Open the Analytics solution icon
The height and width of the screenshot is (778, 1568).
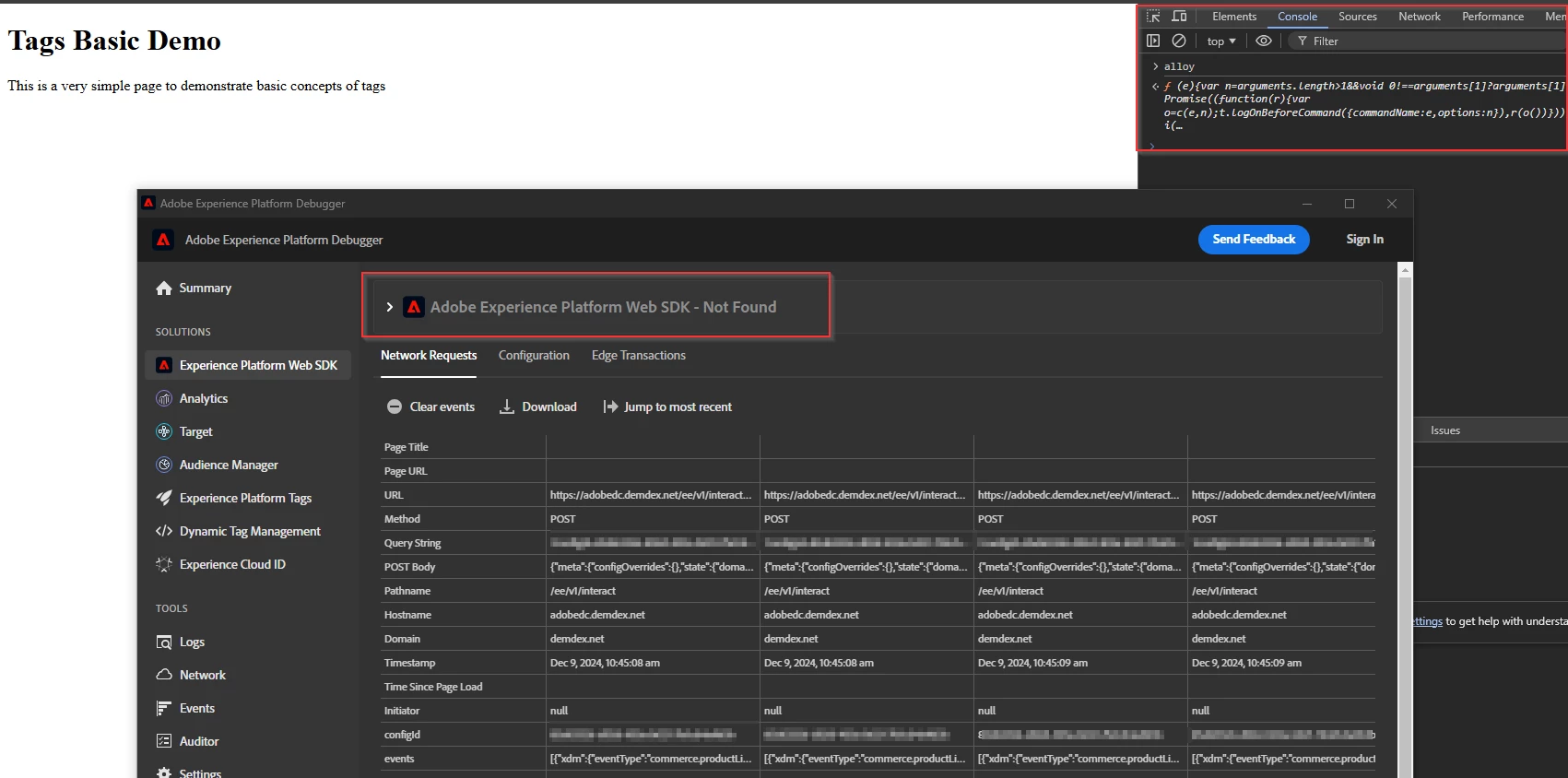164,398
